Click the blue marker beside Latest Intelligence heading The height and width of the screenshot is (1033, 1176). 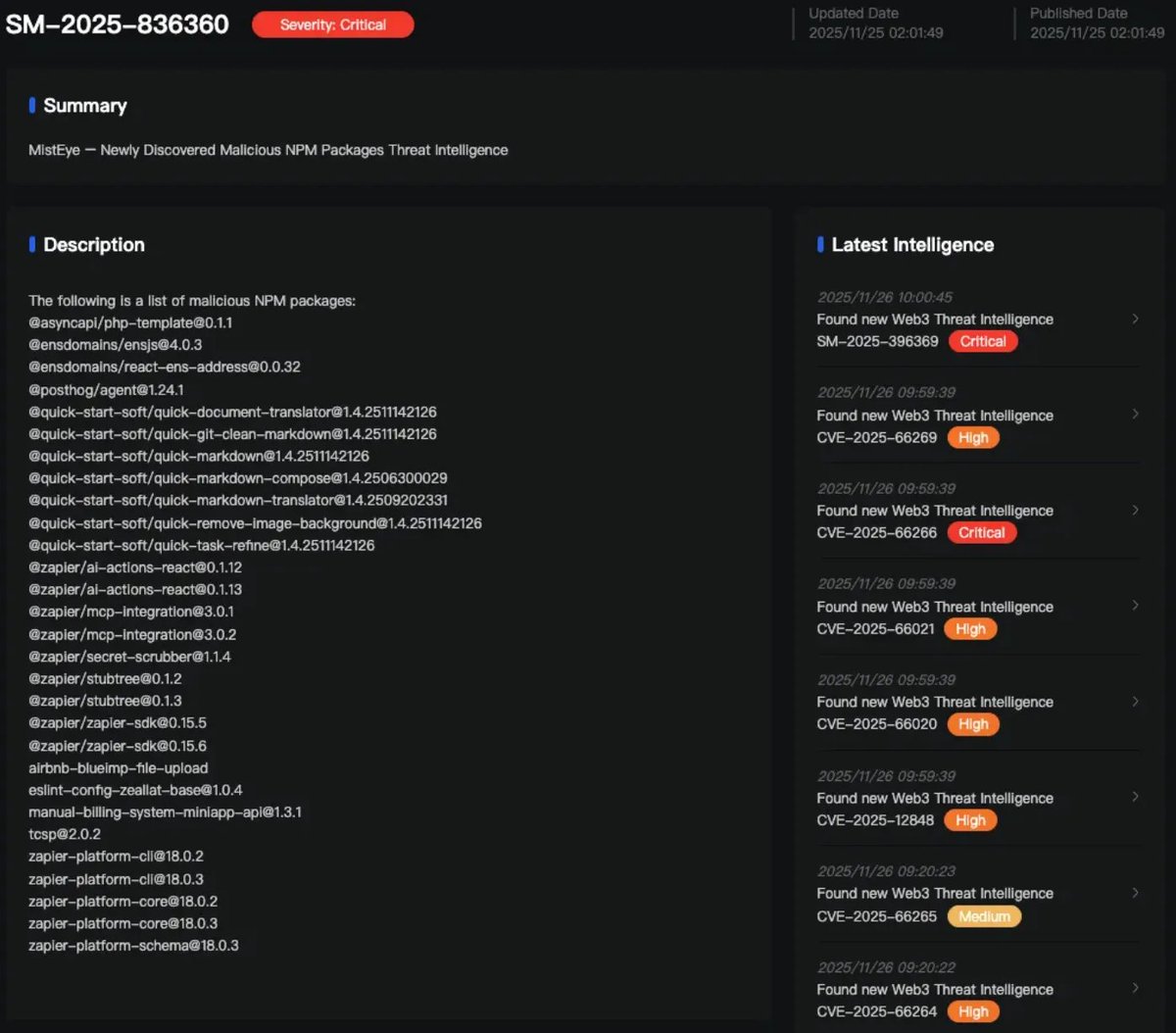click(x=820, y=245)
